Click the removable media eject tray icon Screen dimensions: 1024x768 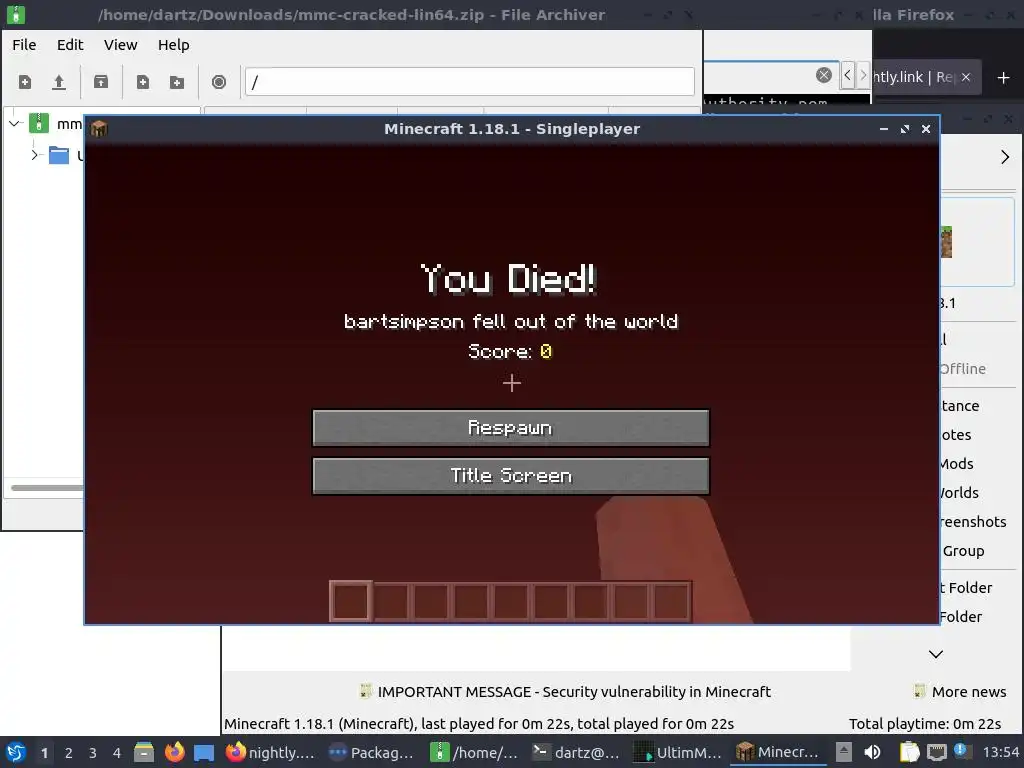[844, 752]
